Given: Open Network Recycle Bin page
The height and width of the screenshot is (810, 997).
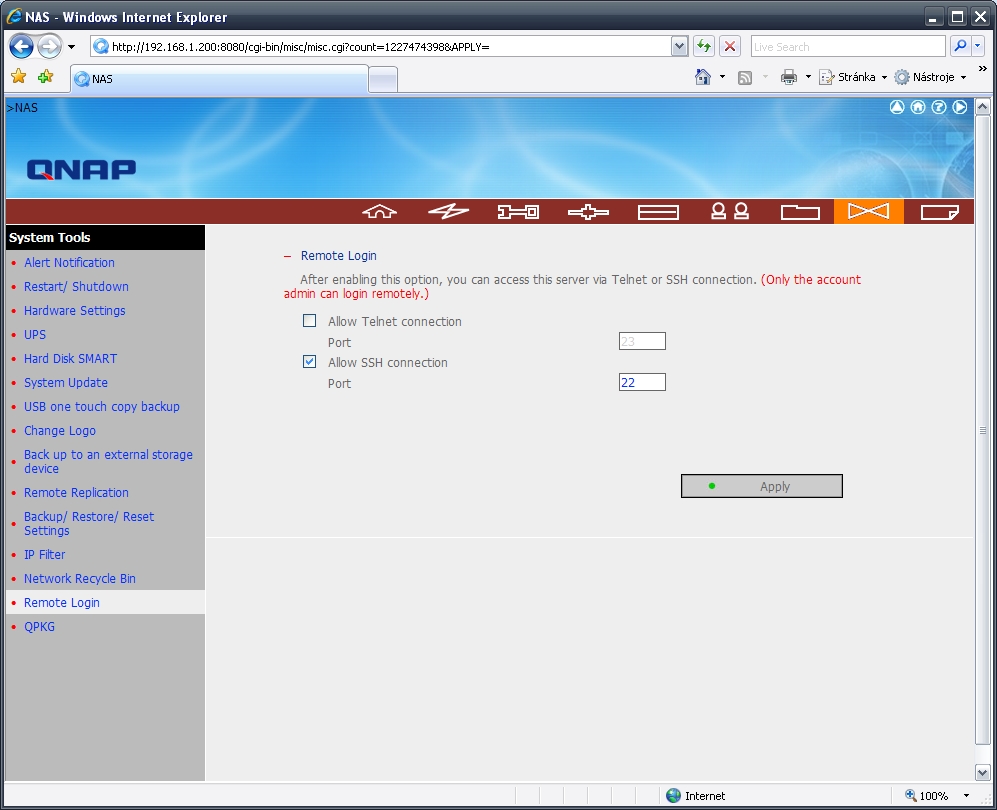Looking at the screenshot, I should (x=79, y=579).
